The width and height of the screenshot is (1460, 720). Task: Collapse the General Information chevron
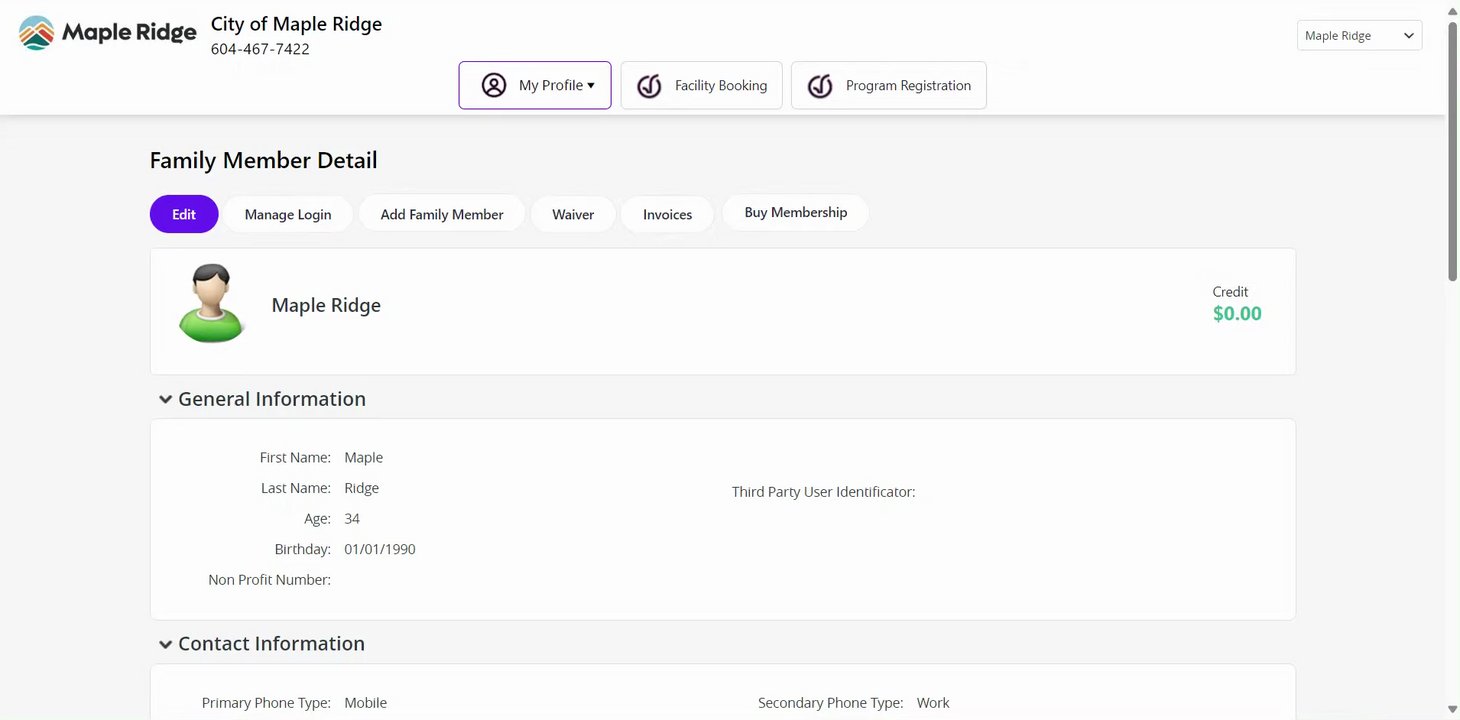click(165, 399)
